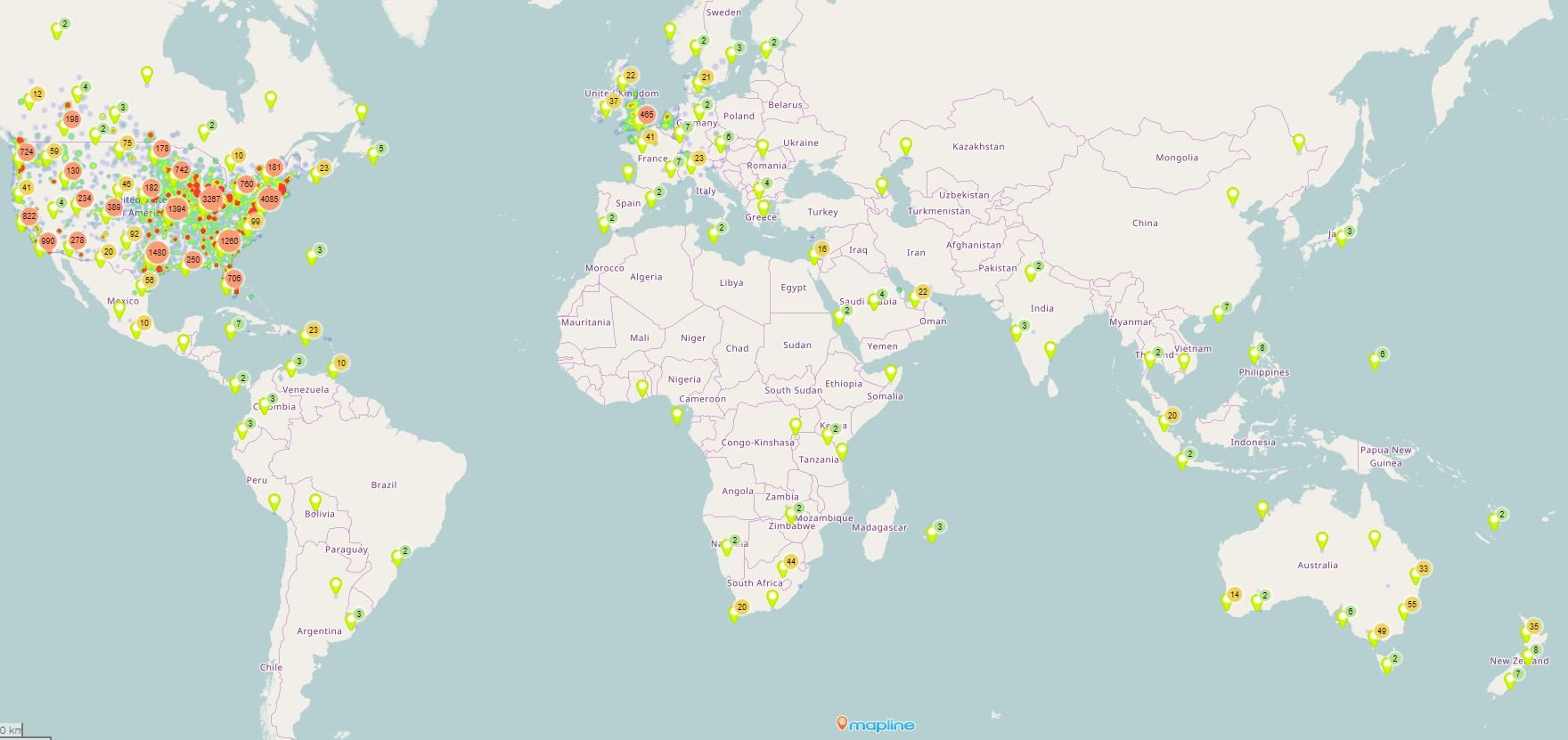1568x740 pixels.
Task: Open the 35 cluster in New Zealand
Action: 1533,627
